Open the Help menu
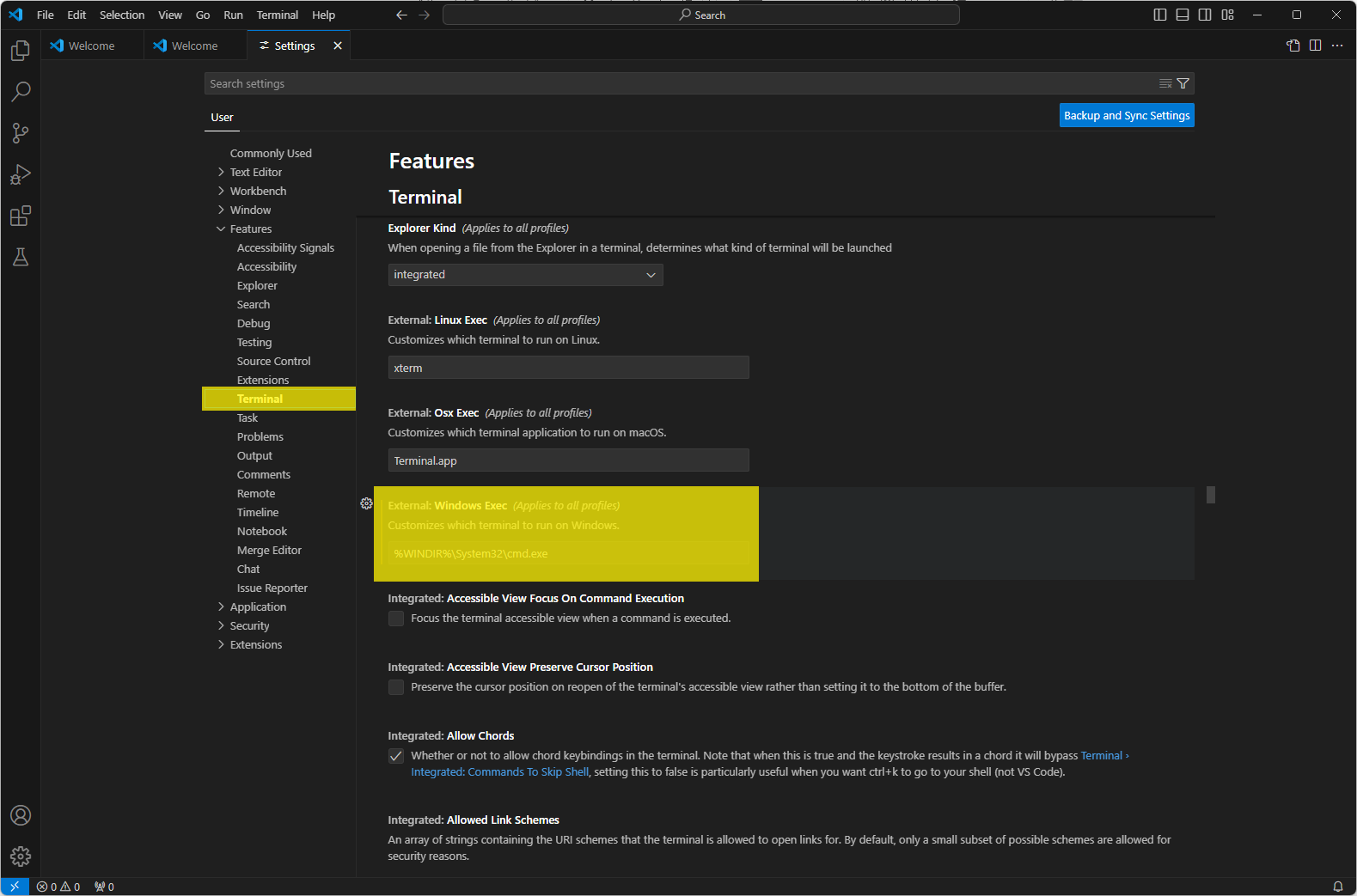The width and height of the screenshot is (1357, 896). pos(324,15)
